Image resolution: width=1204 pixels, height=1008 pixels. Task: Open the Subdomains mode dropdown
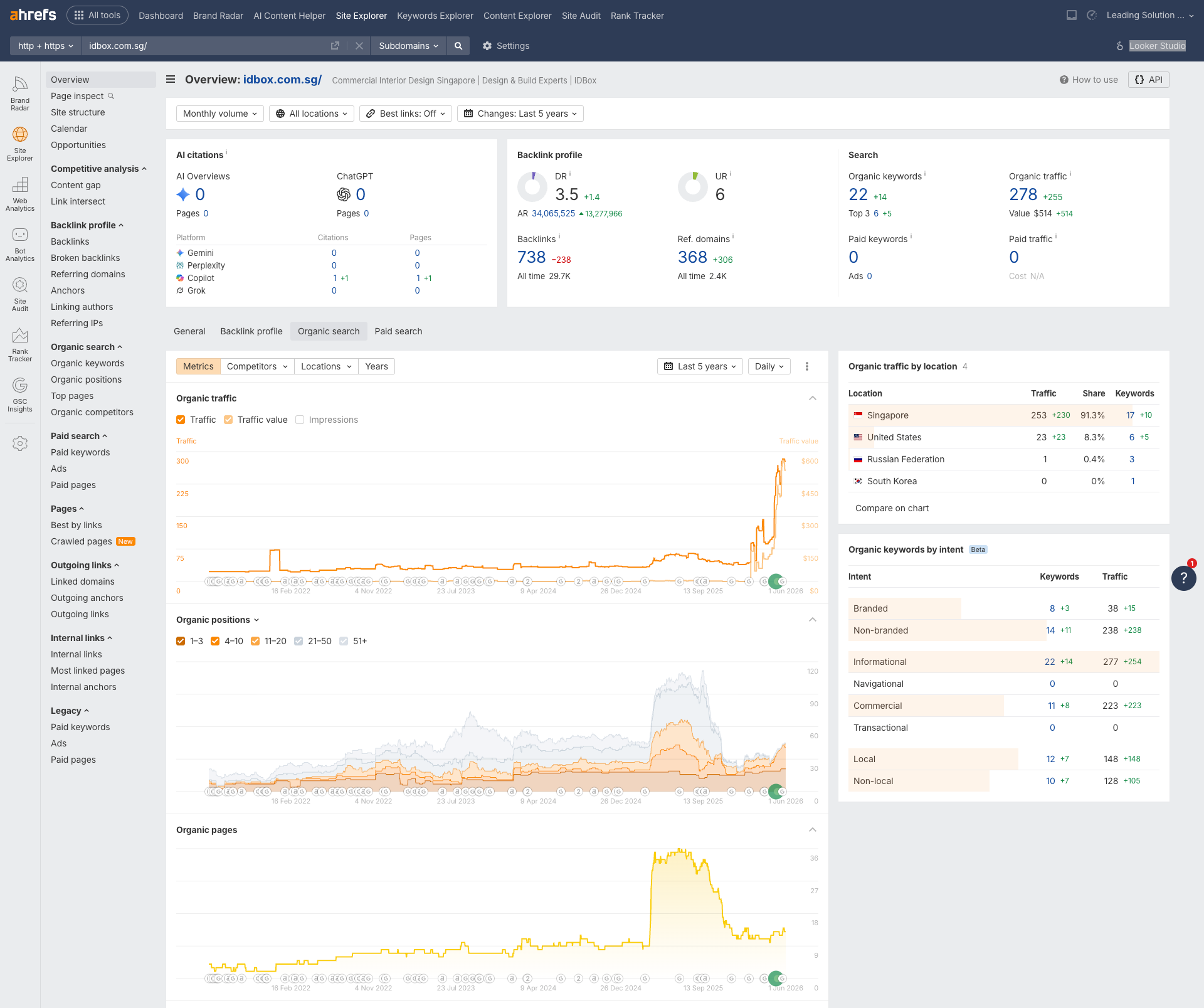408,46
